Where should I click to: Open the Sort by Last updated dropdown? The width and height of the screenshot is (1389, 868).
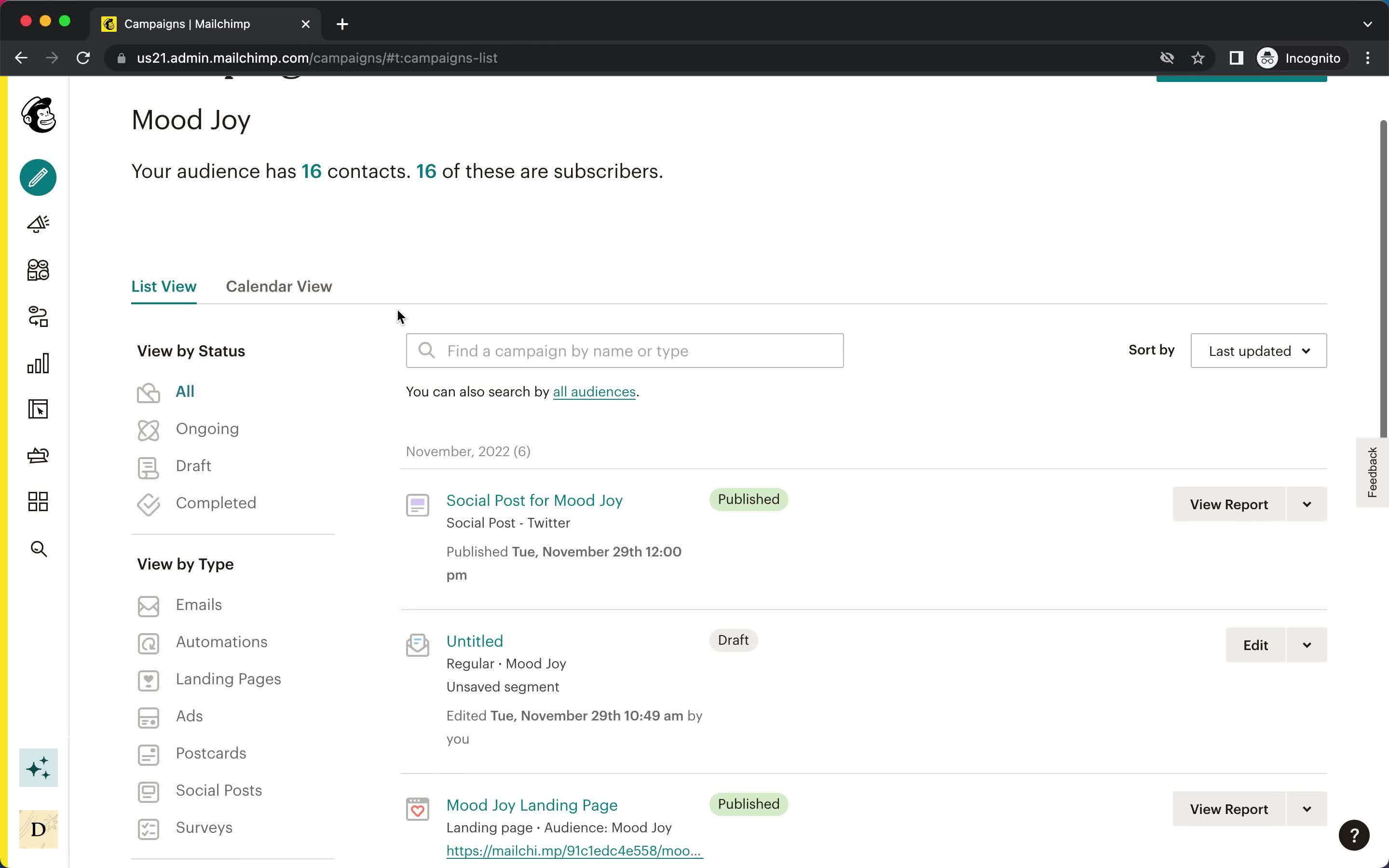[x=1259, y=351]
